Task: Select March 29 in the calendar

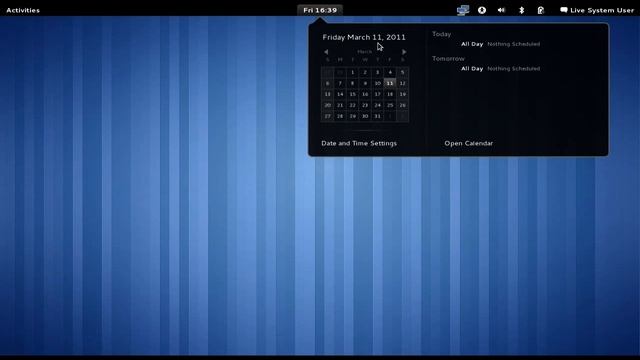Action: click(352, 116)
